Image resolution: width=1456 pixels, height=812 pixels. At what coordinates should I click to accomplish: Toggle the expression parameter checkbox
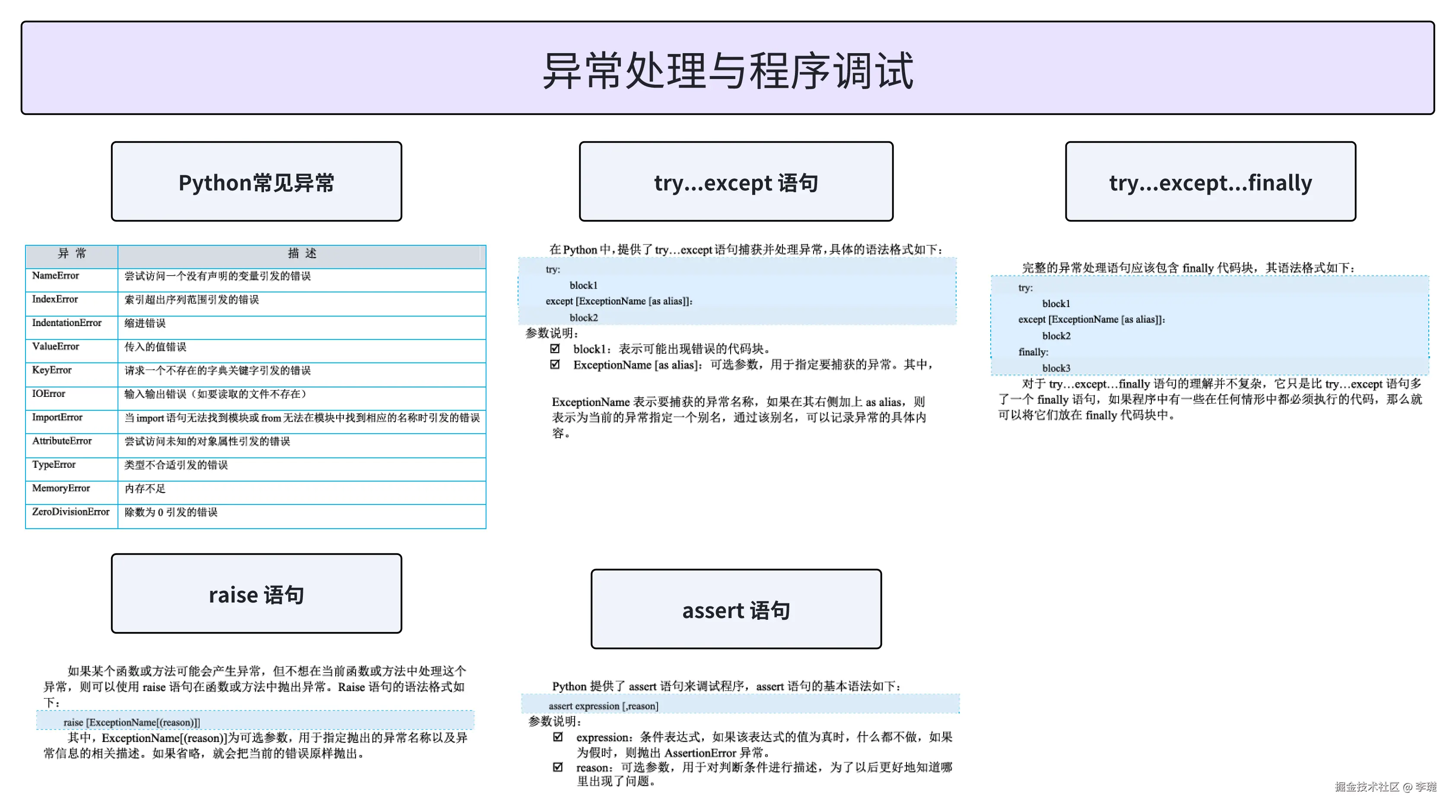click(x=558, y=736)
